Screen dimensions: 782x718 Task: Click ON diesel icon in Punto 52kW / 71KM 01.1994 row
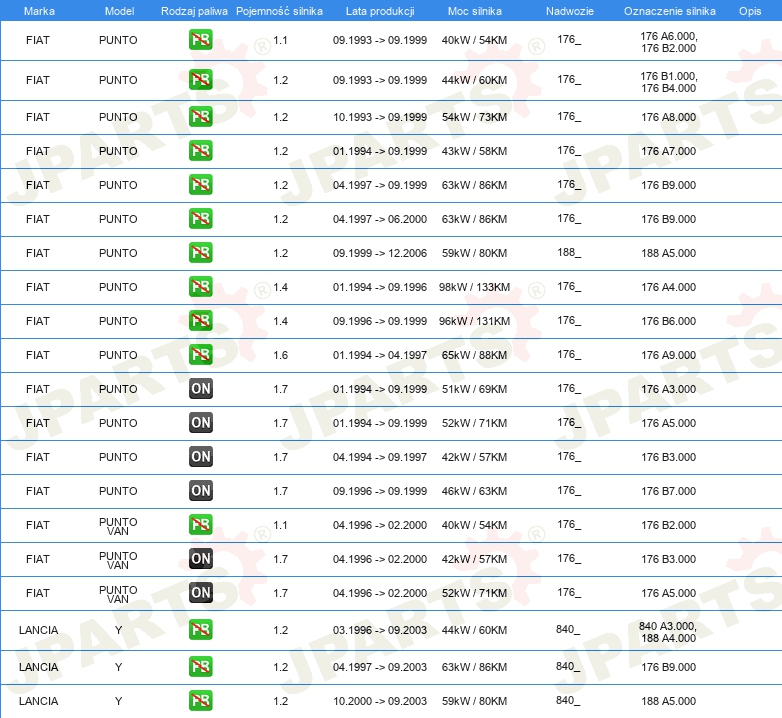pyautogui.click(x=200, y=422)
